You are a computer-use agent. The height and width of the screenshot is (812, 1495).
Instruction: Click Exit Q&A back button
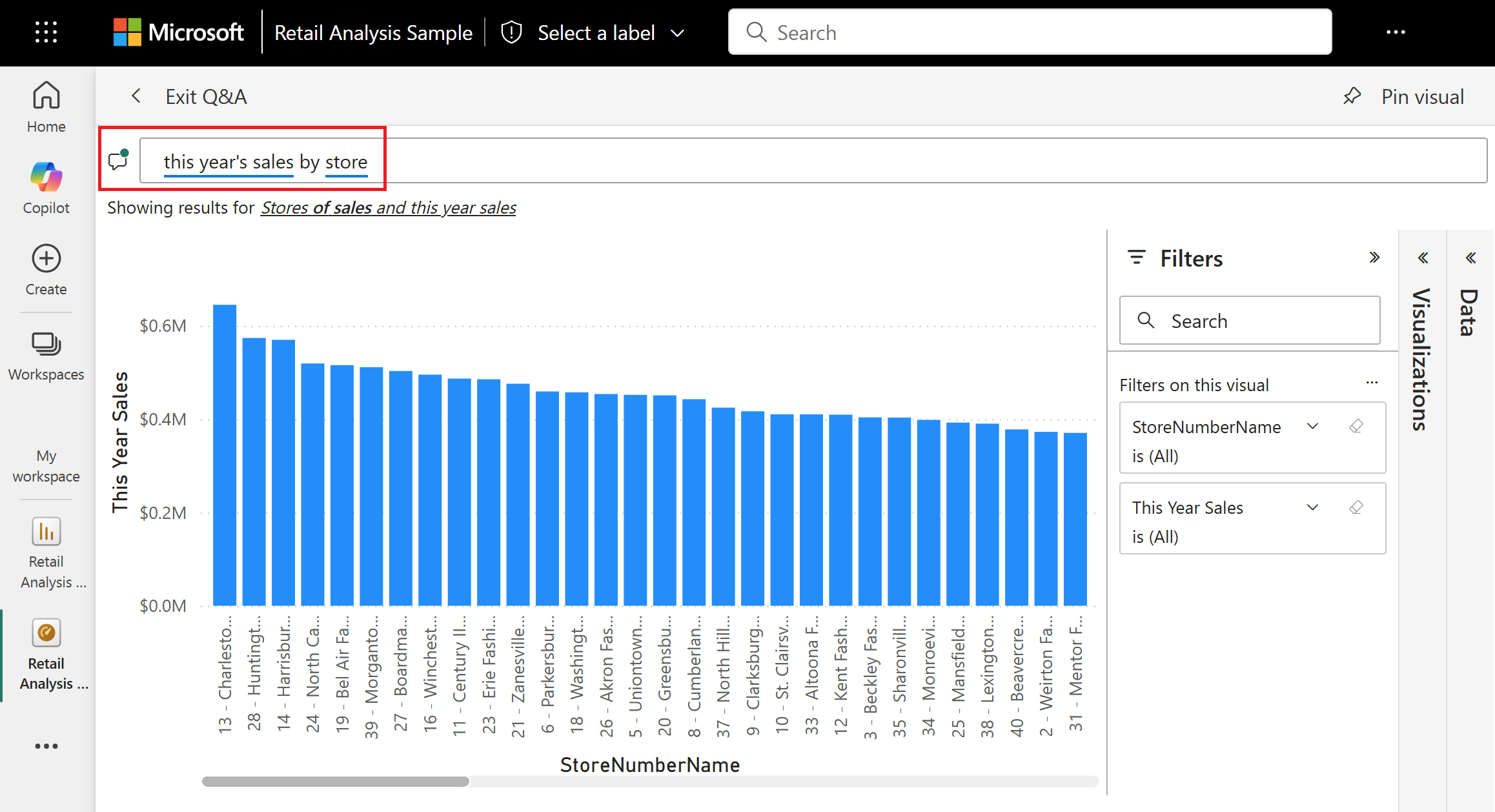pyautogui.click(x=136, y=96)
